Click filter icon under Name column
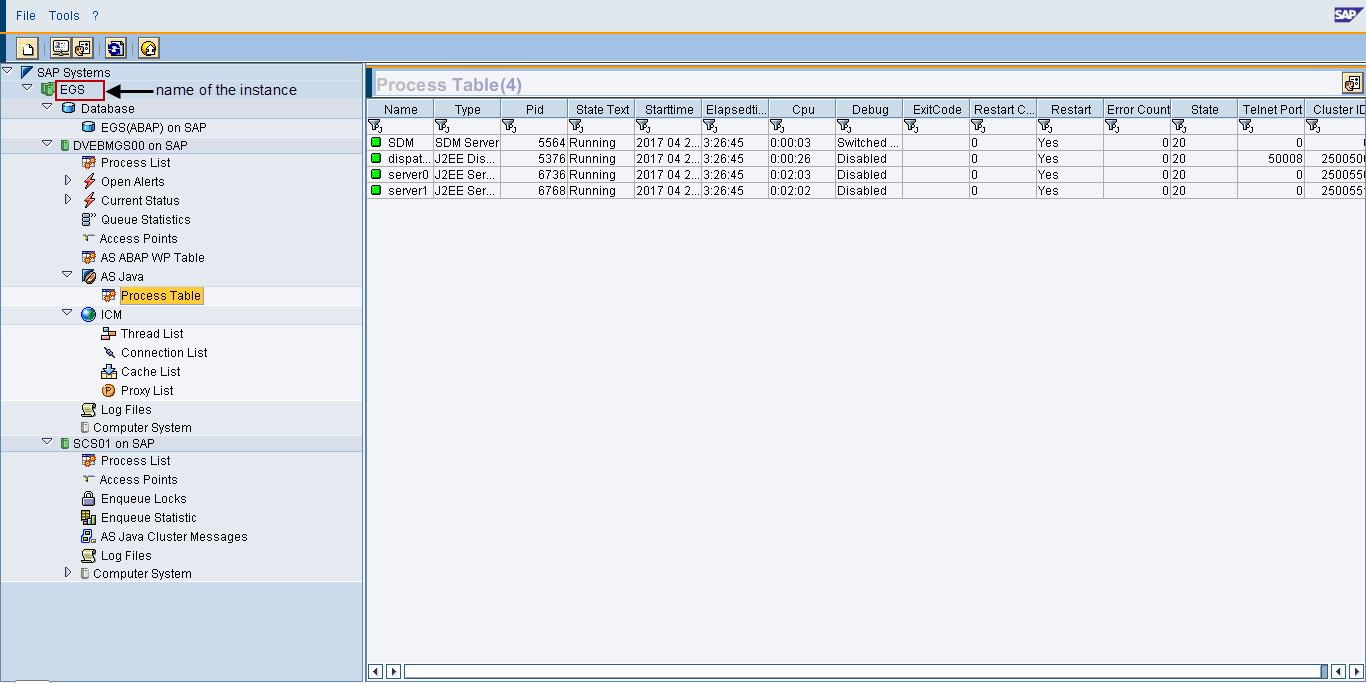The image size is (1366, 683). point(375,126)
